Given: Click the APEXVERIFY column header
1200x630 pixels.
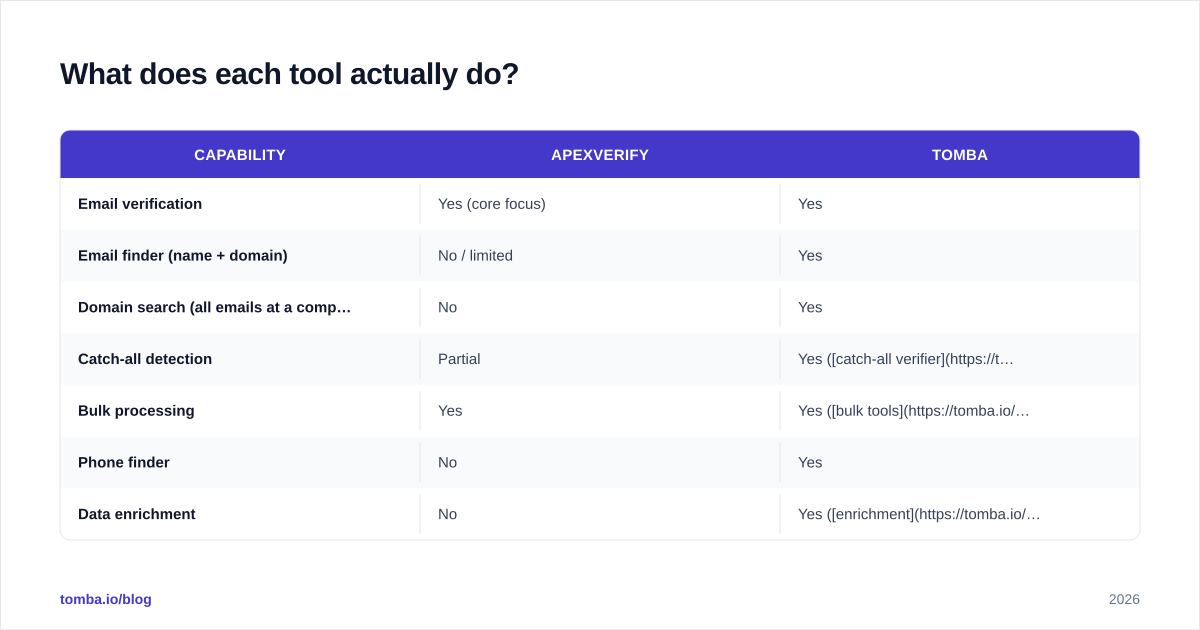Looking at the screenshot, I should 600,155.
